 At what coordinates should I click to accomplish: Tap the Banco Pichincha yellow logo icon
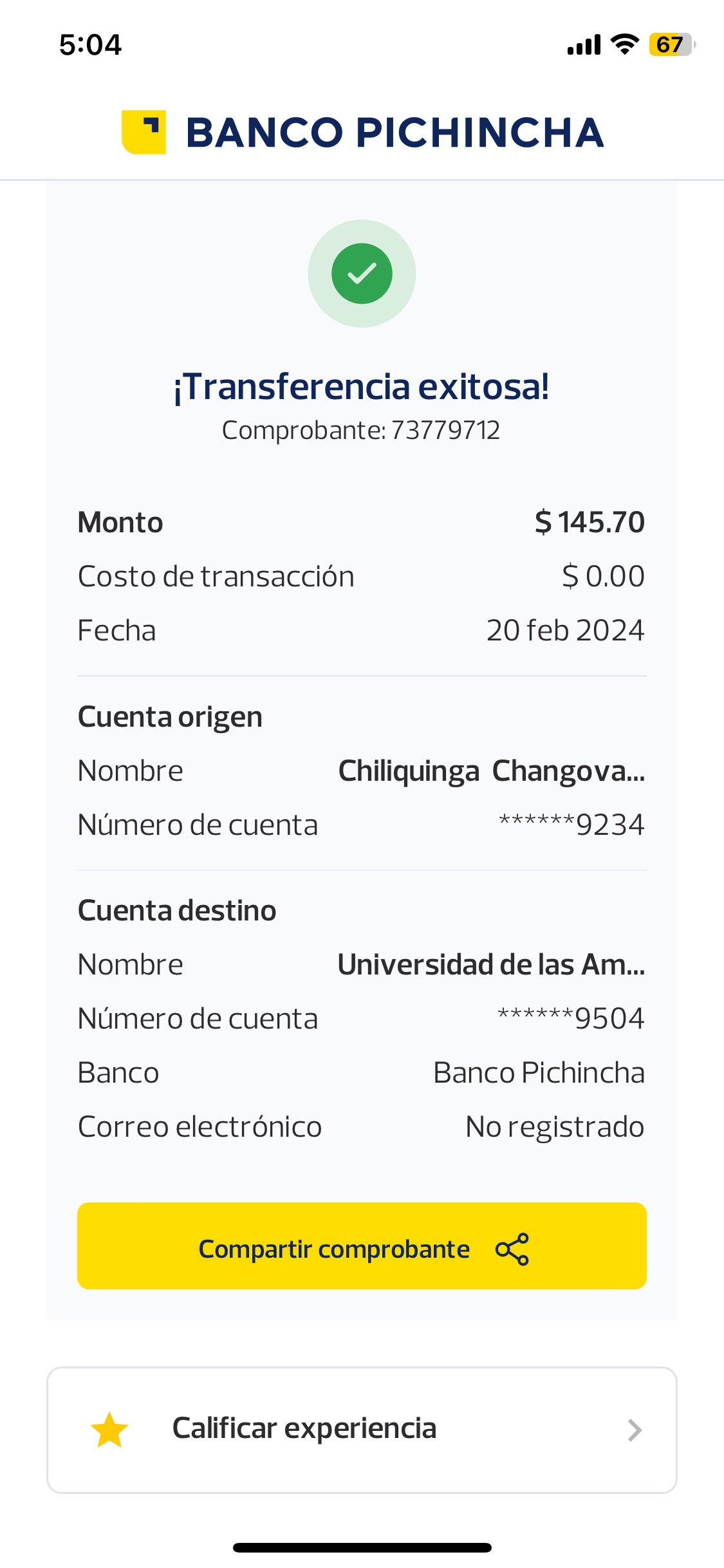(144, 132)
